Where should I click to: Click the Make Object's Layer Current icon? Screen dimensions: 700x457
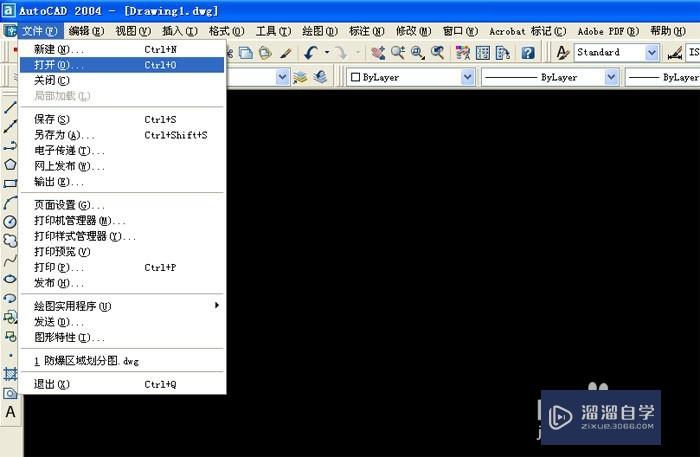pyautogui.click(x=300, y=77)
